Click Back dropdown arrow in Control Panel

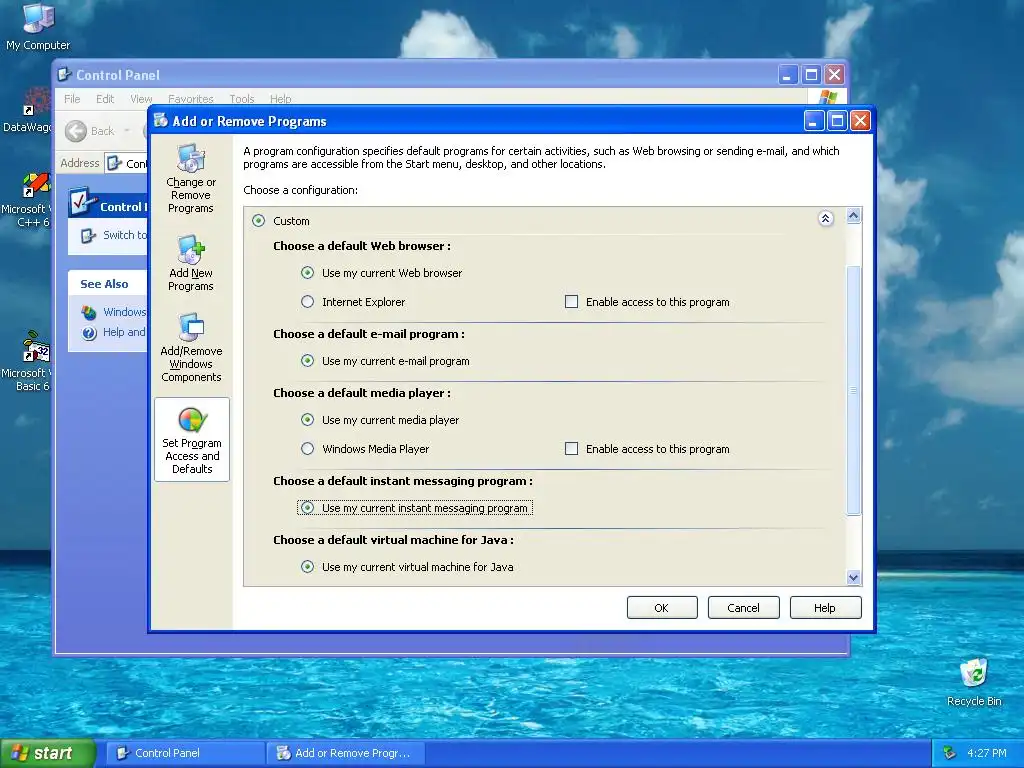point(127,131)
